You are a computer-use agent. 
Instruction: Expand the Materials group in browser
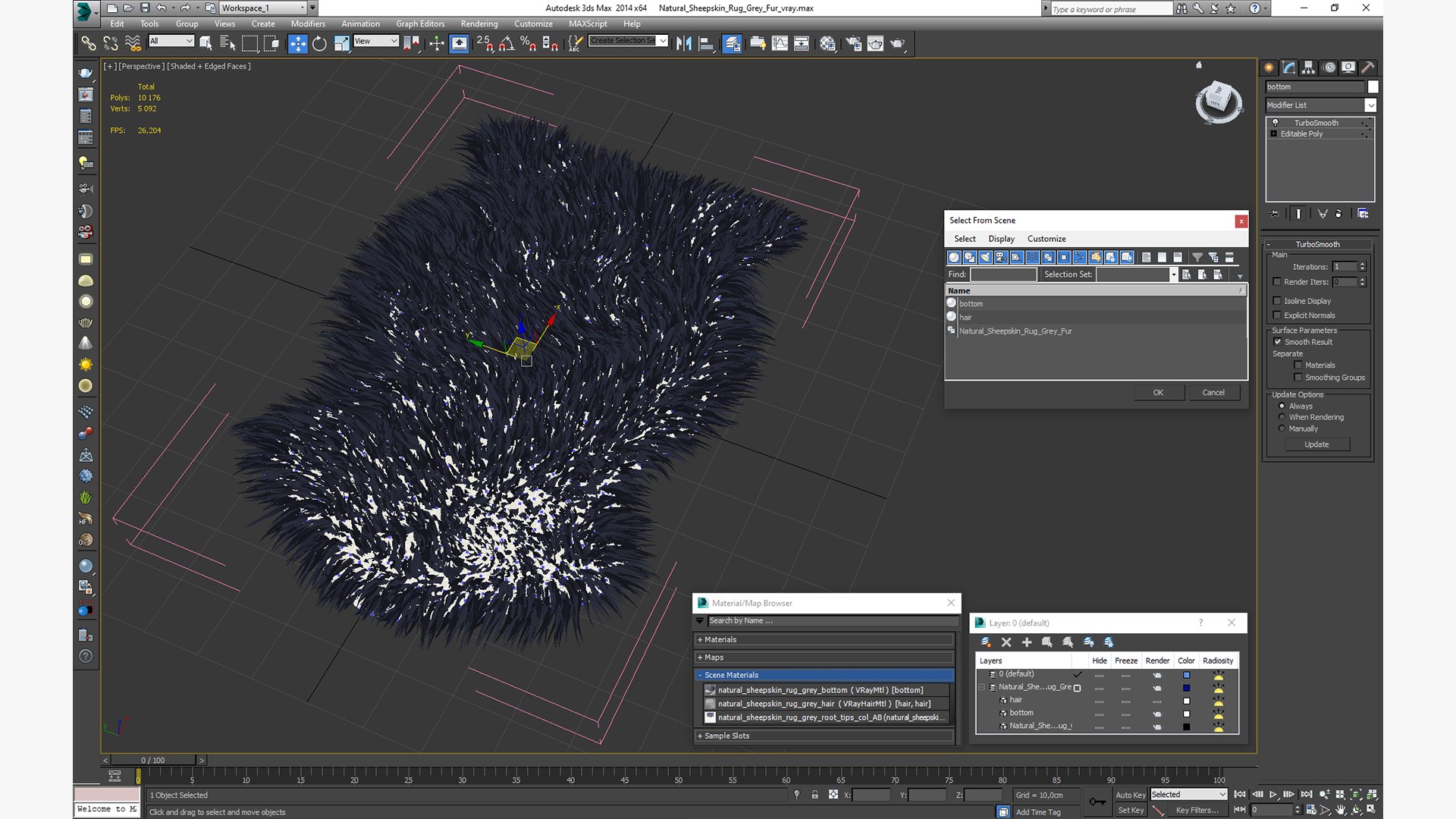click(720, 639)
